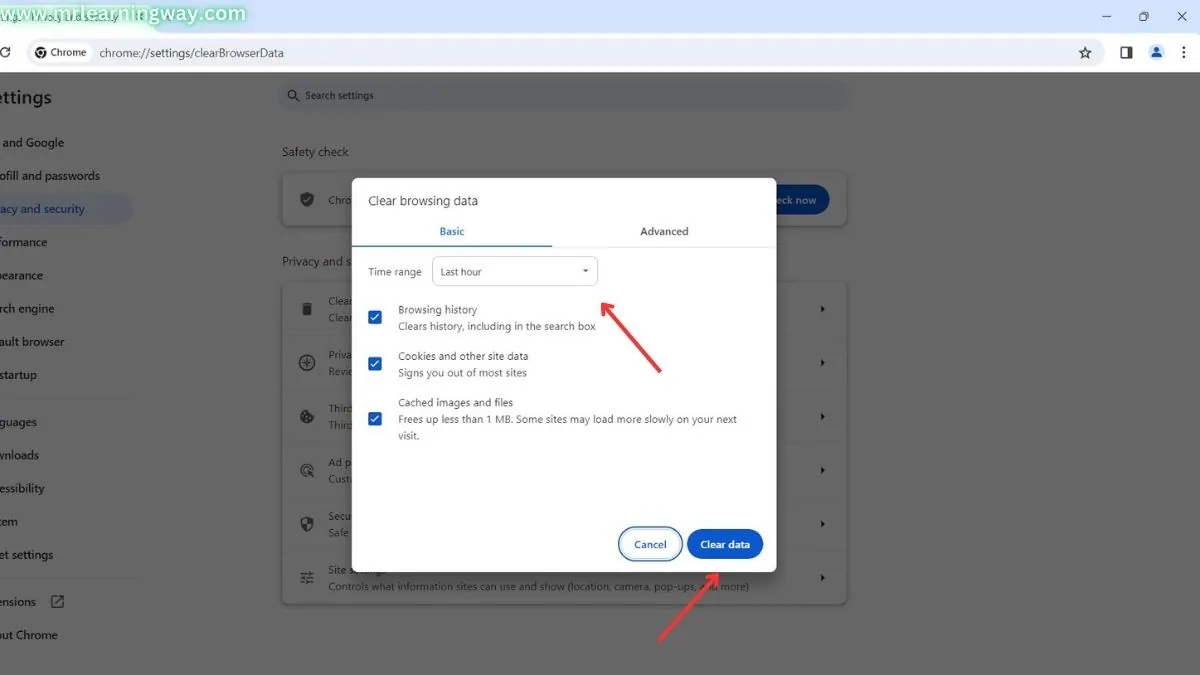Click the Site settings sliders icon
The image size is (1200, 675).
pos(307,577)
